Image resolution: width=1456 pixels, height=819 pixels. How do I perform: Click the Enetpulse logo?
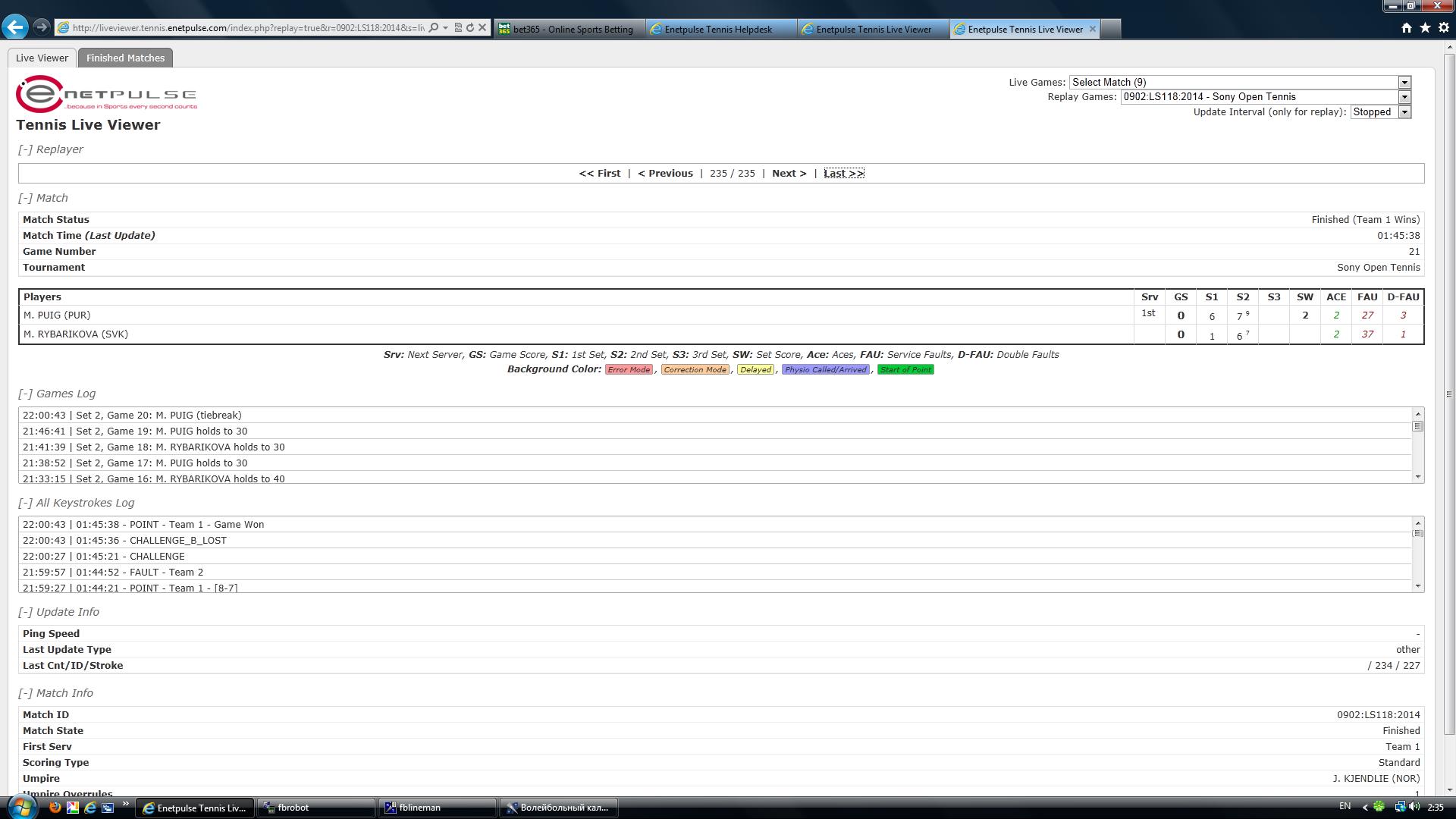[106, 94]
